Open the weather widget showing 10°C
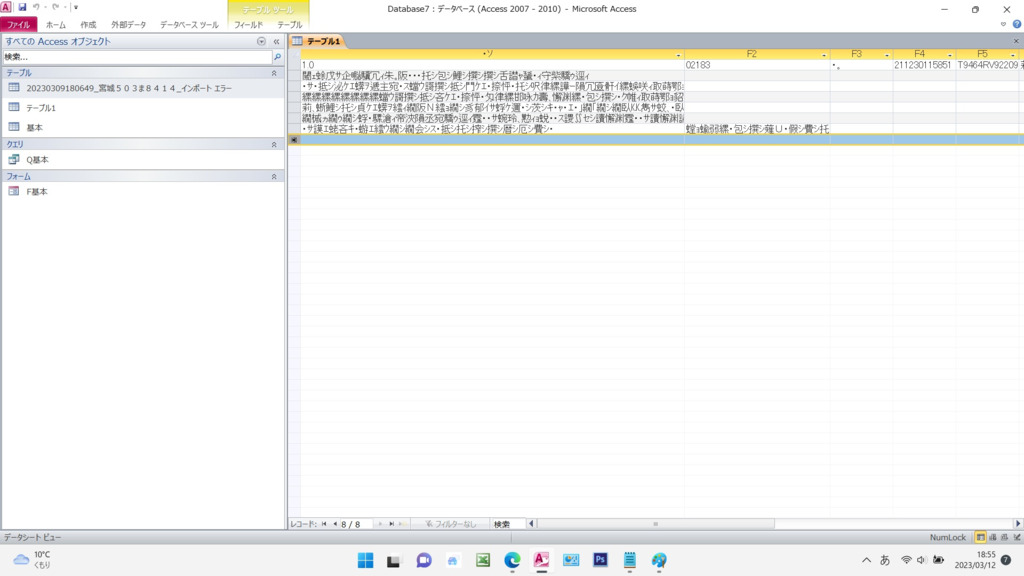This screenshot has width=1024, height=576. pyautogui.click(x=32, y=560)
